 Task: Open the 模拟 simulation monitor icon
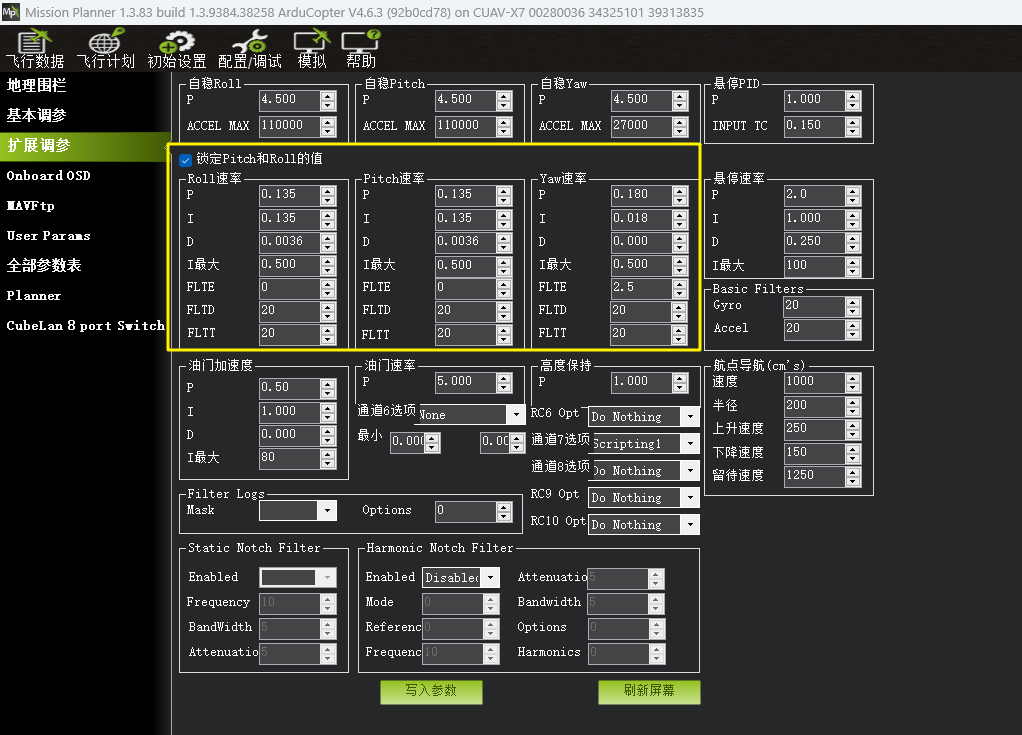[311, 47]
